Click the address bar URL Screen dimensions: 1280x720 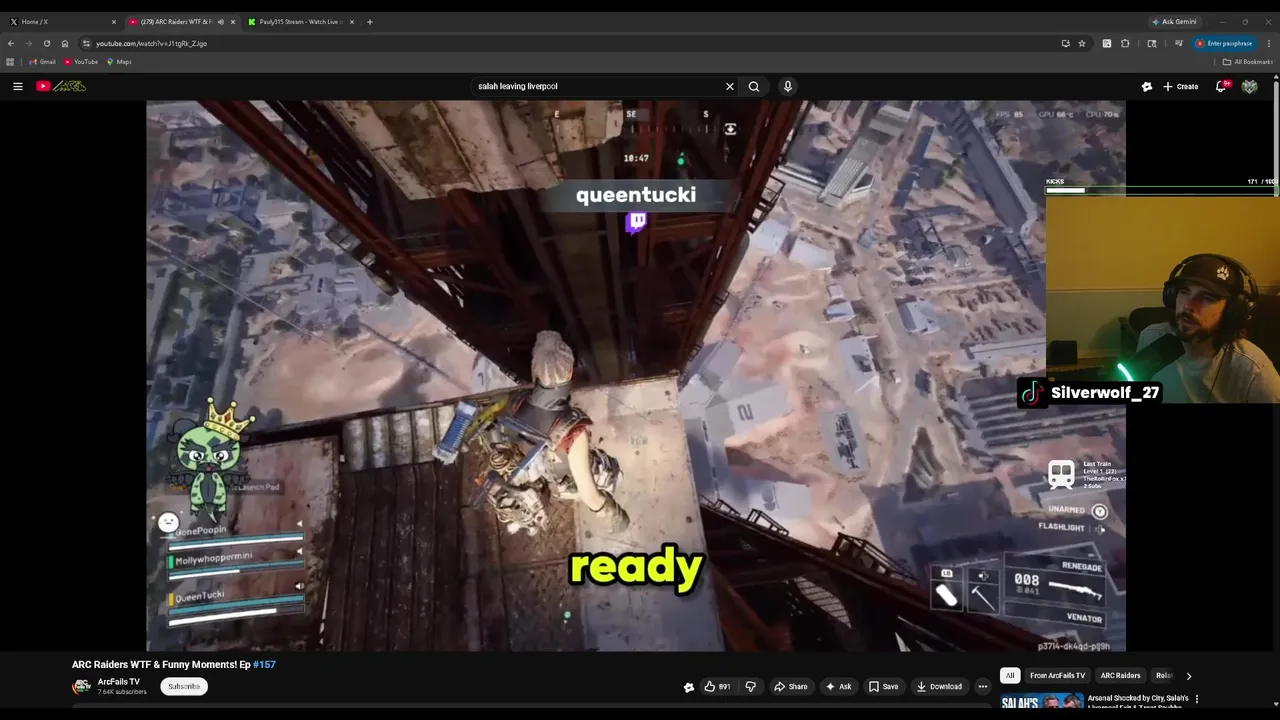(x=152, y=43)
